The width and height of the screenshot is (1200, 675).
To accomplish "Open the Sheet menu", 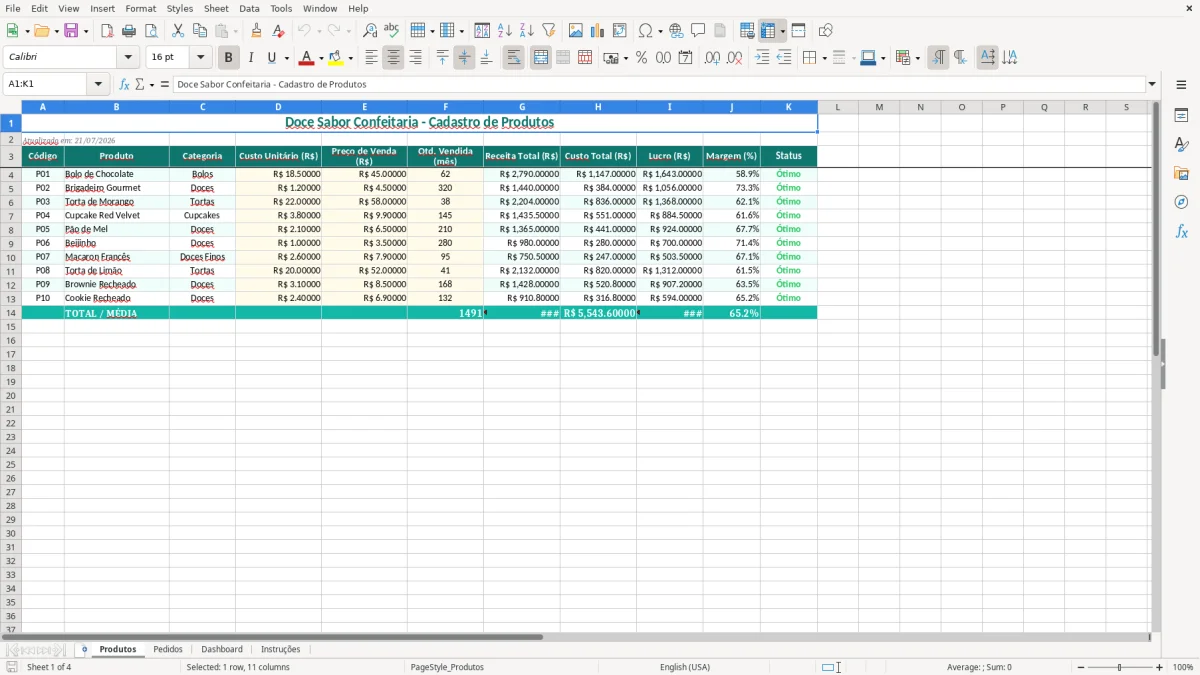I will [216, 8].
